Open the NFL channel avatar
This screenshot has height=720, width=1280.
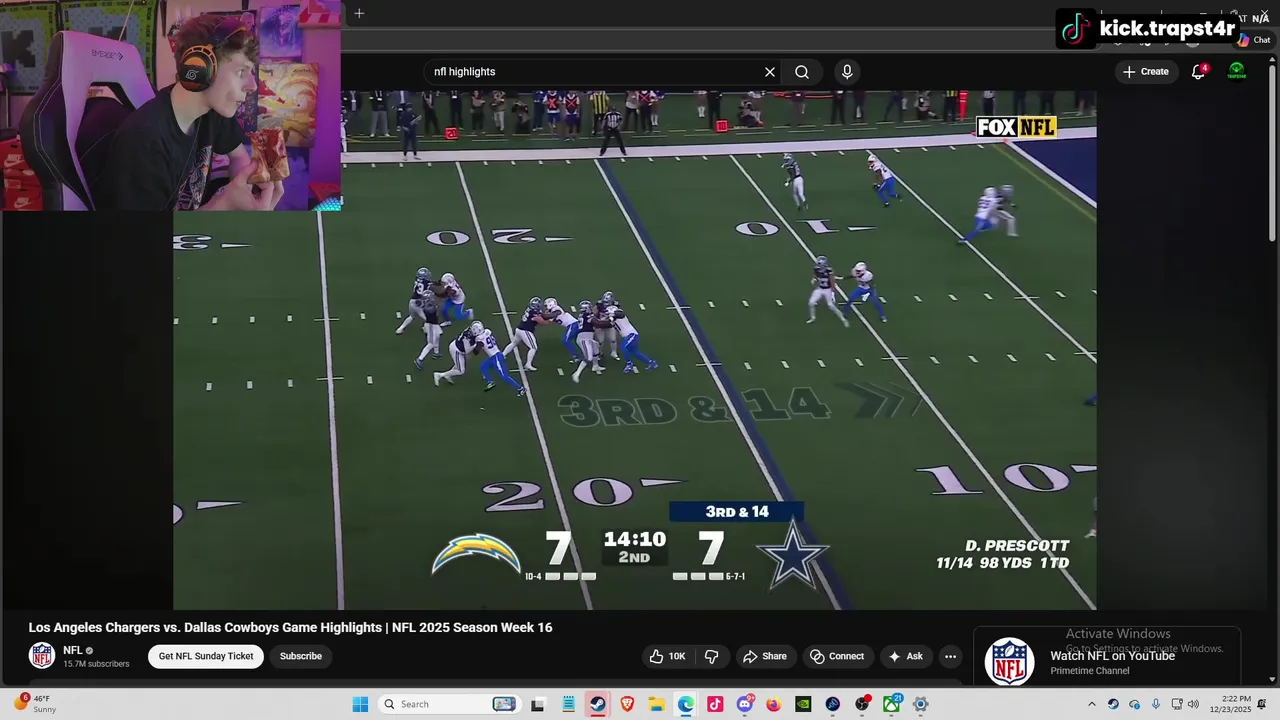42,655
